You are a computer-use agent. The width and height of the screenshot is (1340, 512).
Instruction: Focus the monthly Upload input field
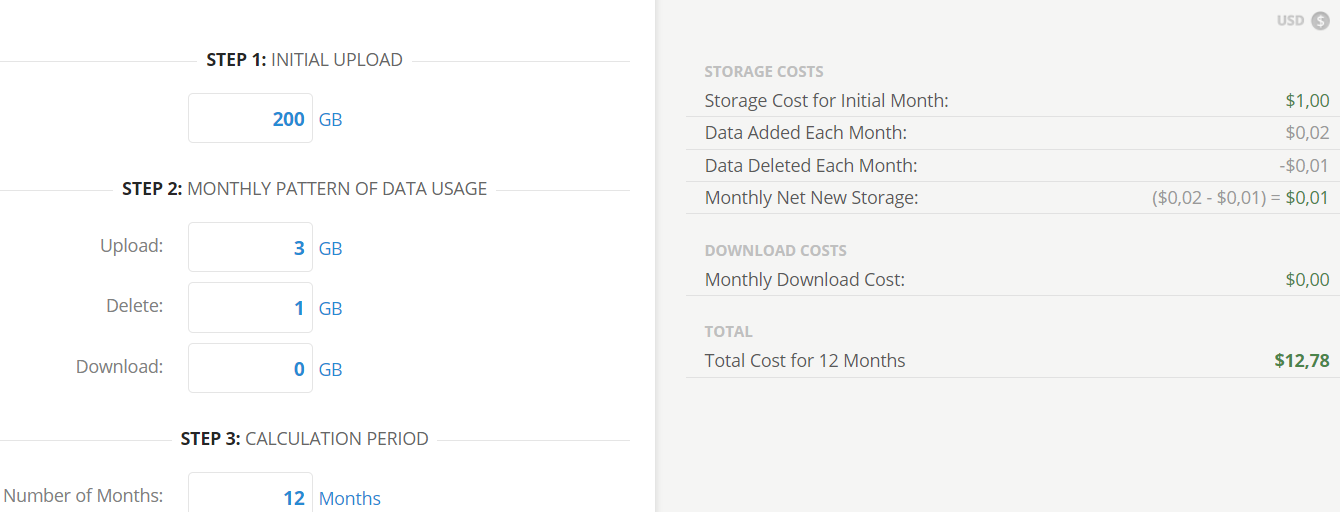coord(250,248)
